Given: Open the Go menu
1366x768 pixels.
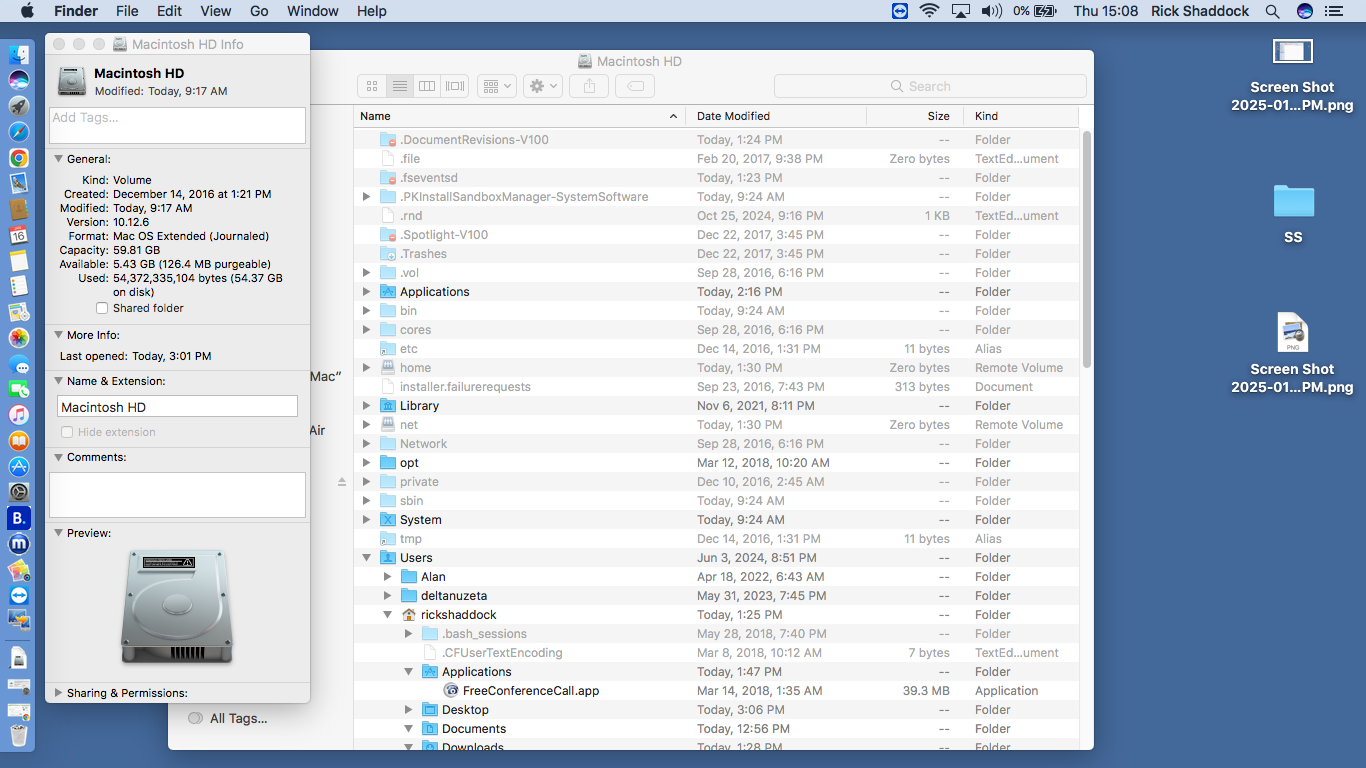Looking at the screenshot, I should tap(259, 11).
